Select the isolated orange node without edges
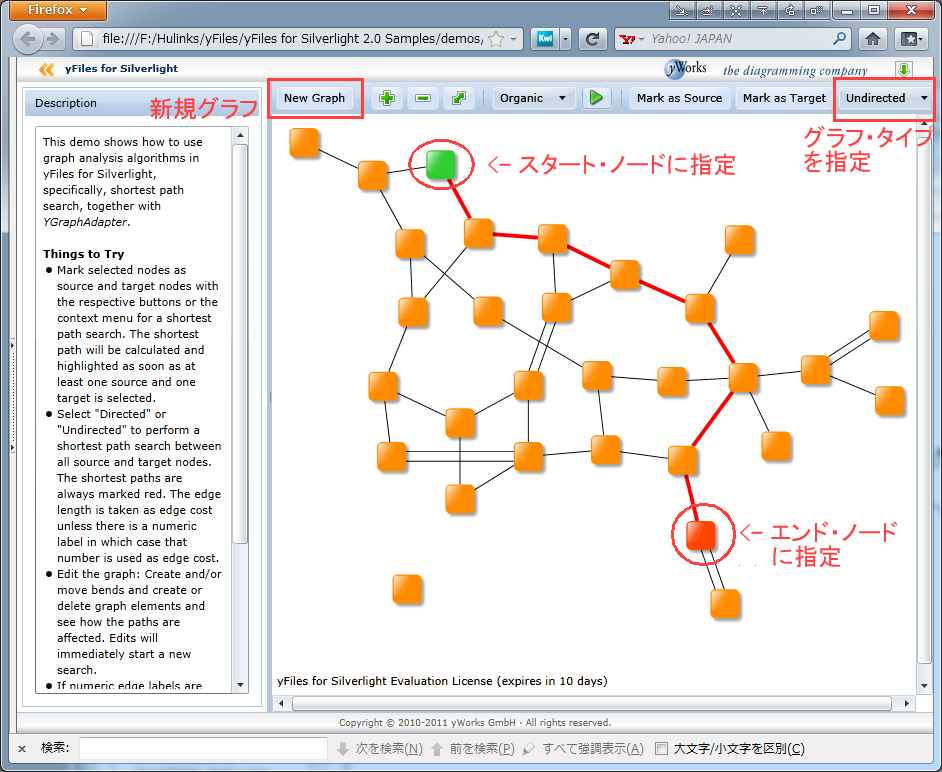The height and width of the screenshot is (772, 942). click(407, 589)
